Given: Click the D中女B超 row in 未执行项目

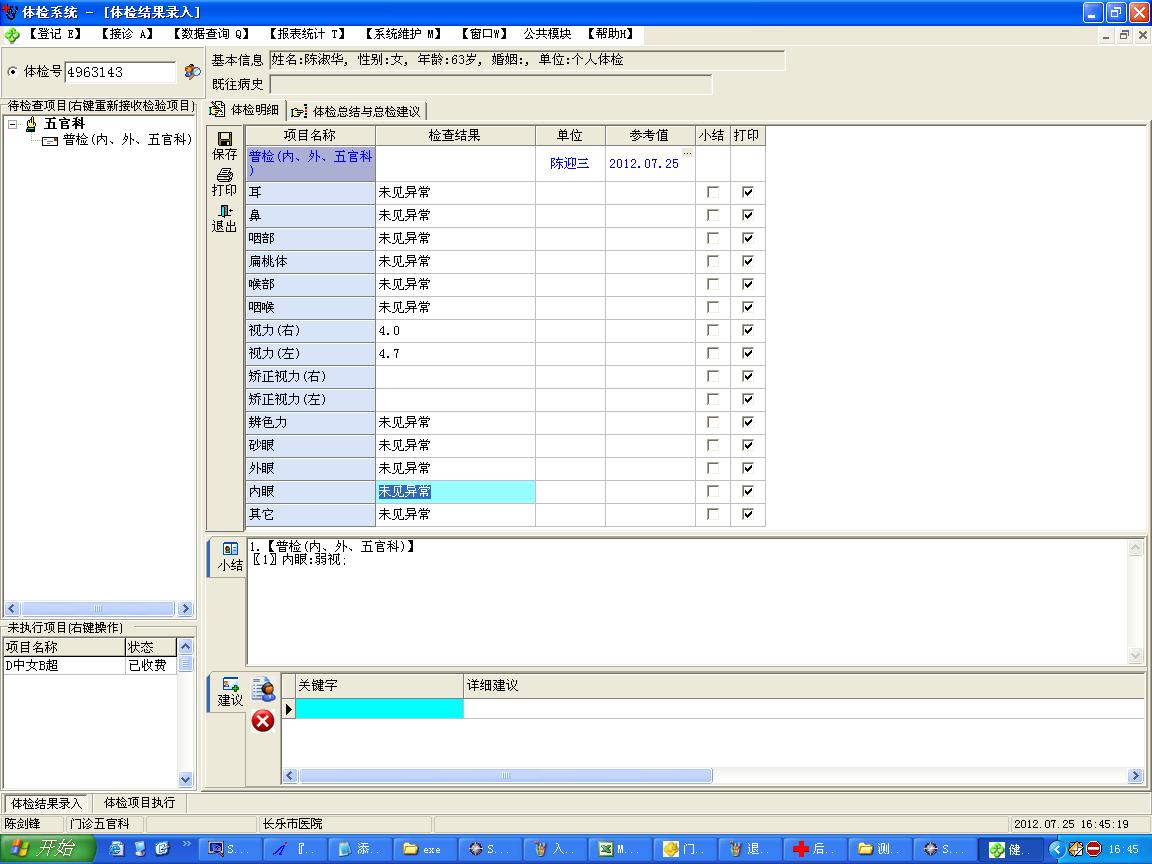Looking at the screenshot, I should click(x=90, y=666).
